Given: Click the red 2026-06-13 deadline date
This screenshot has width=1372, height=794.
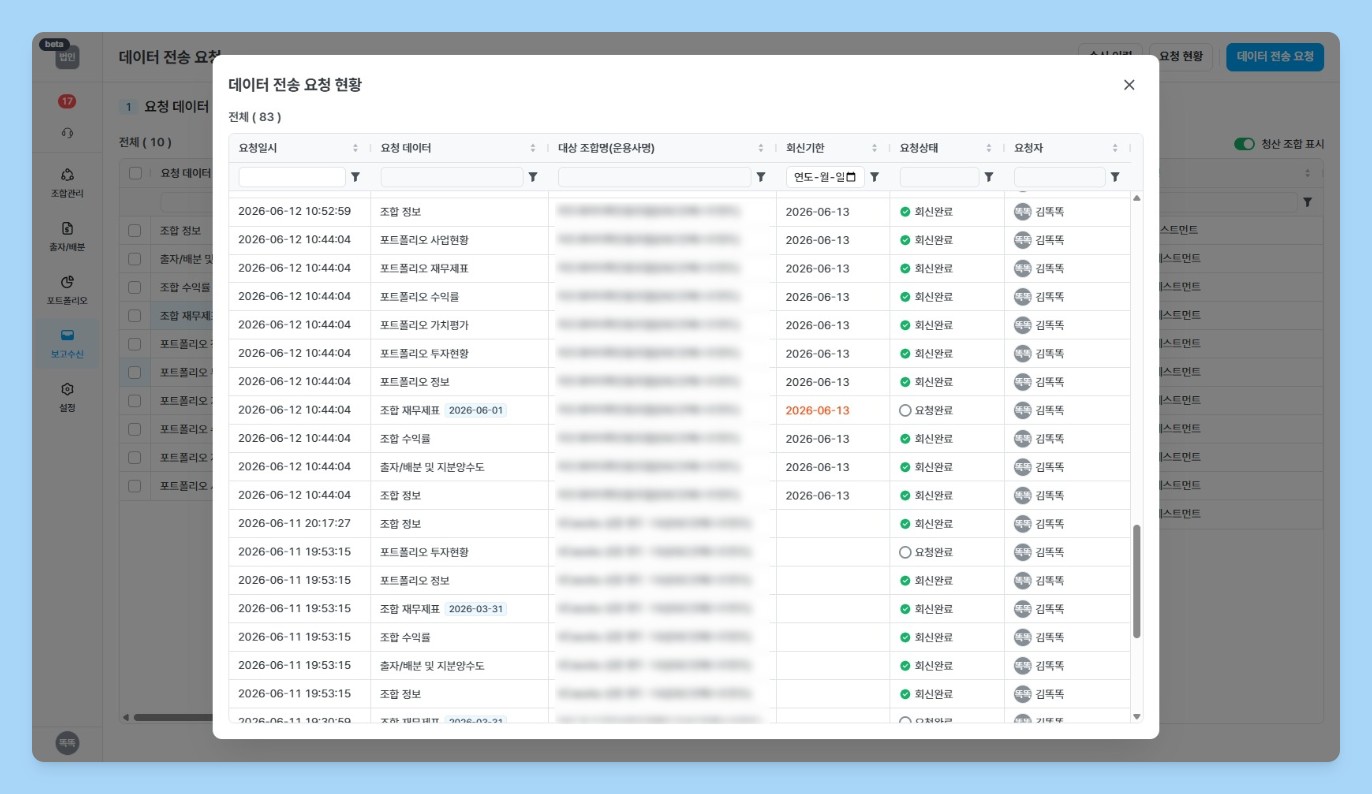Looking at the screenshot, I should click(817, 410).
